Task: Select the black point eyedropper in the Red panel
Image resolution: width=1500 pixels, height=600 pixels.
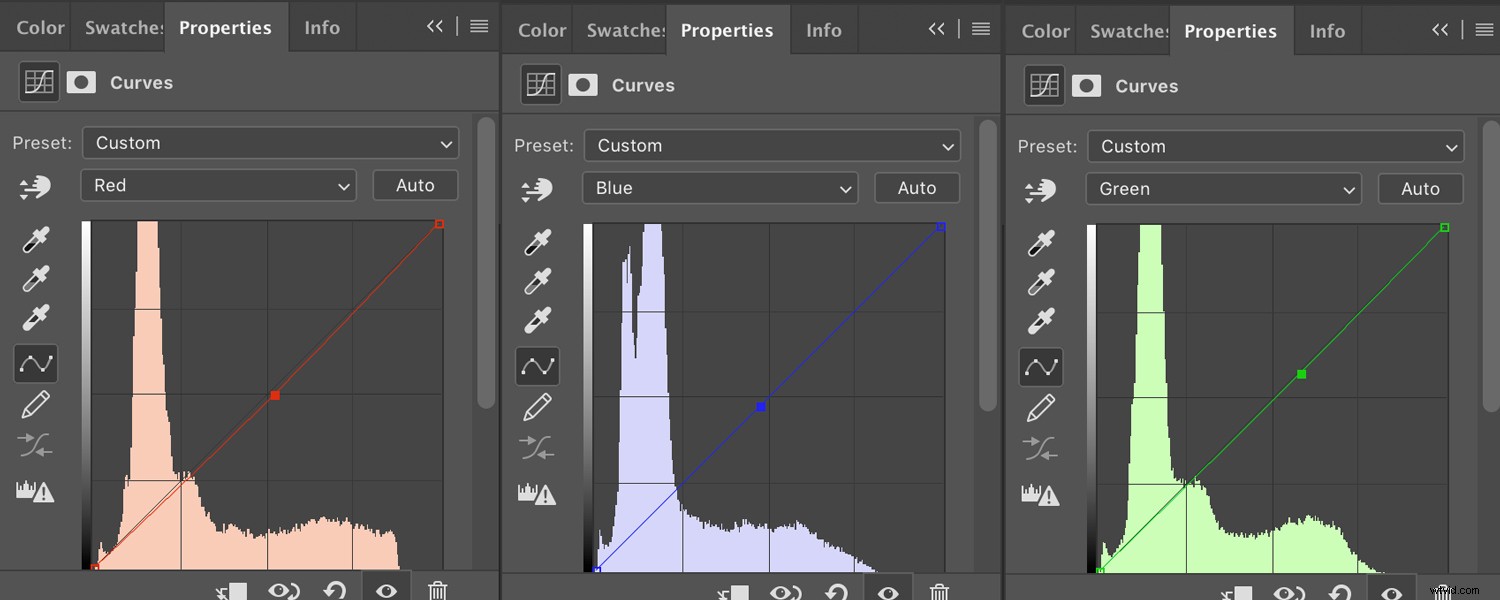Action: (35, 240)
